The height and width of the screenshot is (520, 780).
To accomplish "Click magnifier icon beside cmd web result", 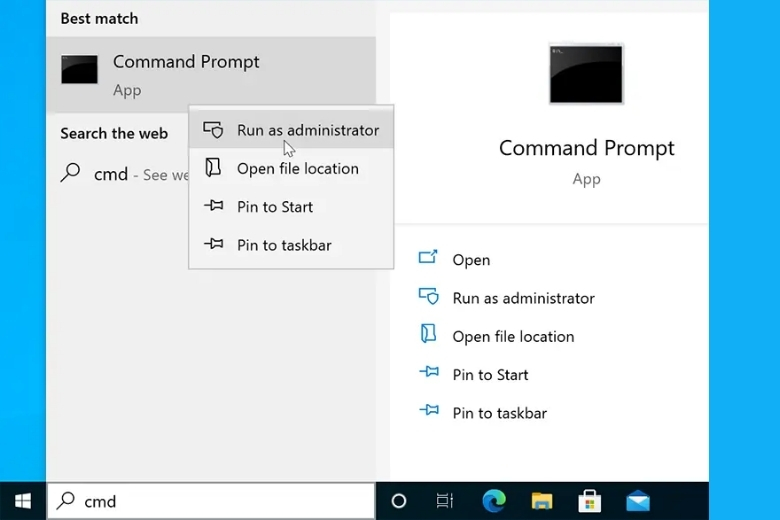I will [70, 173].
